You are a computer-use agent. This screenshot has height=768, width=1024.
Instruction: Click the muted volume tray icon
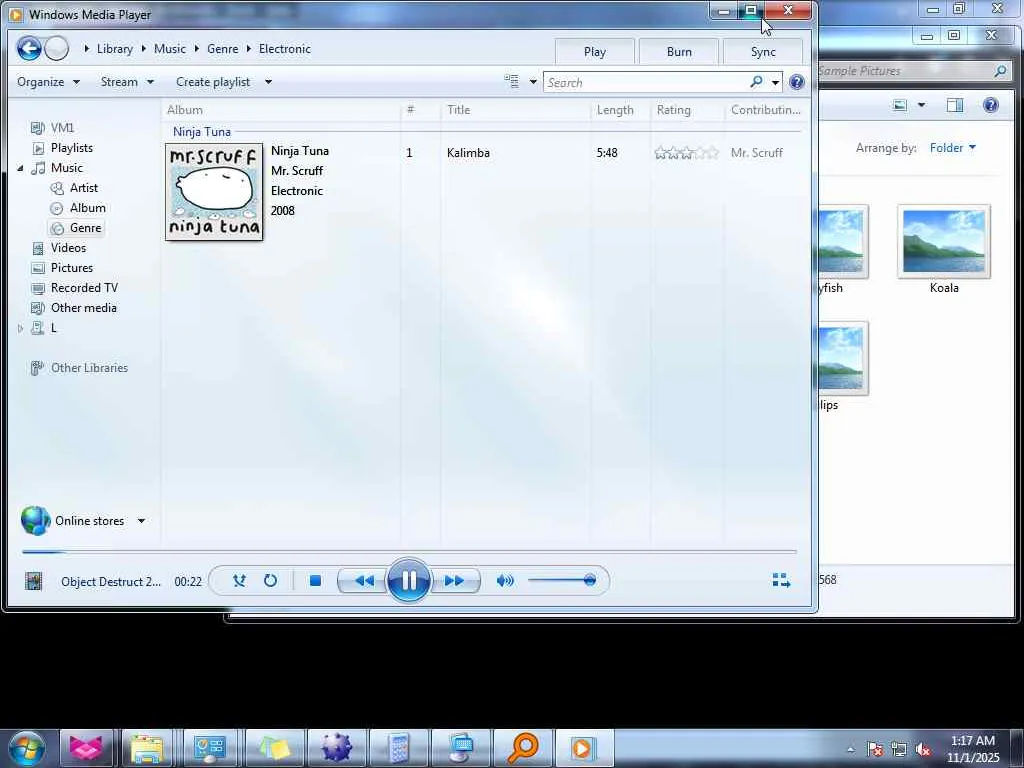pos(923,749)
